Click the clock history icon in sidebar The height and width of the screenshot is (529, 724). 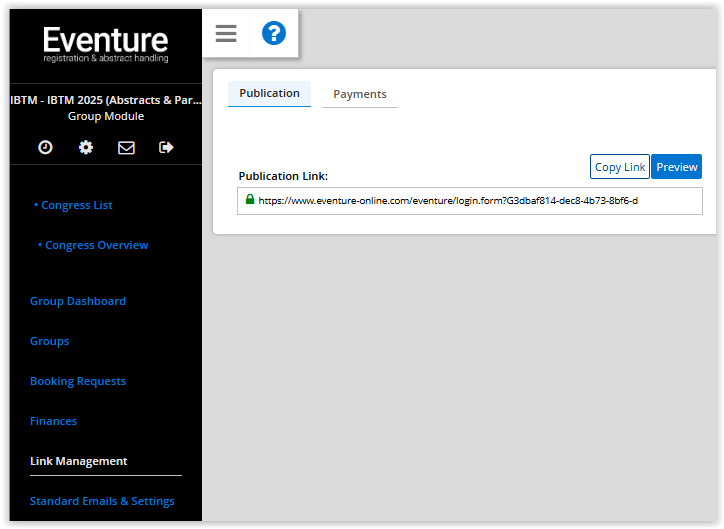[45, 147]
